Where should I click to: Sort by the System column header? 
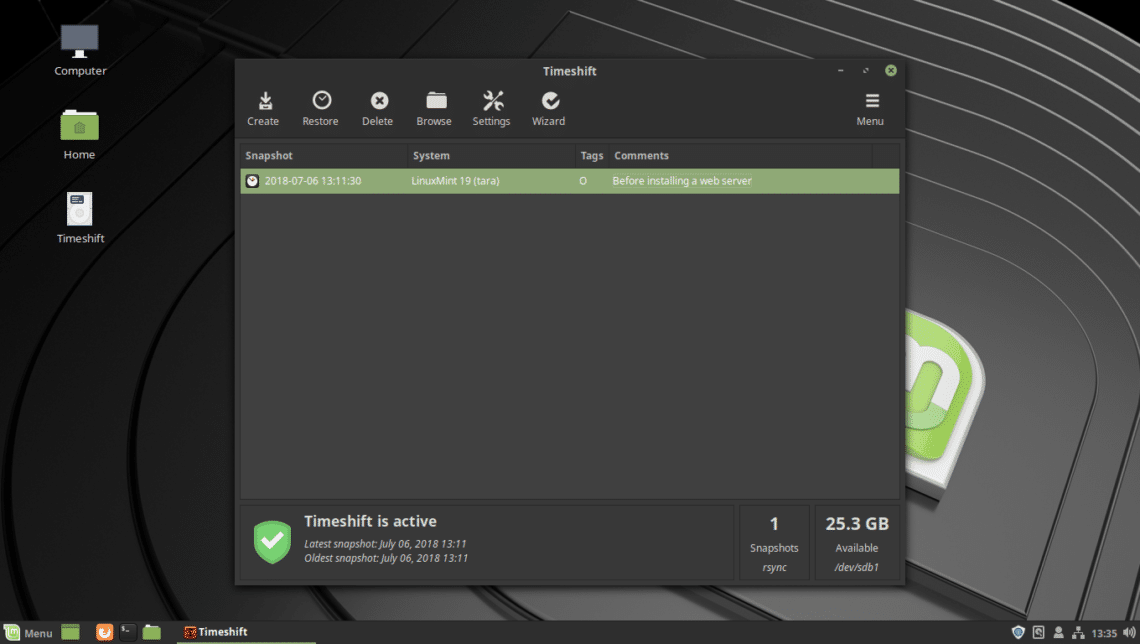[x=491, y=156]
